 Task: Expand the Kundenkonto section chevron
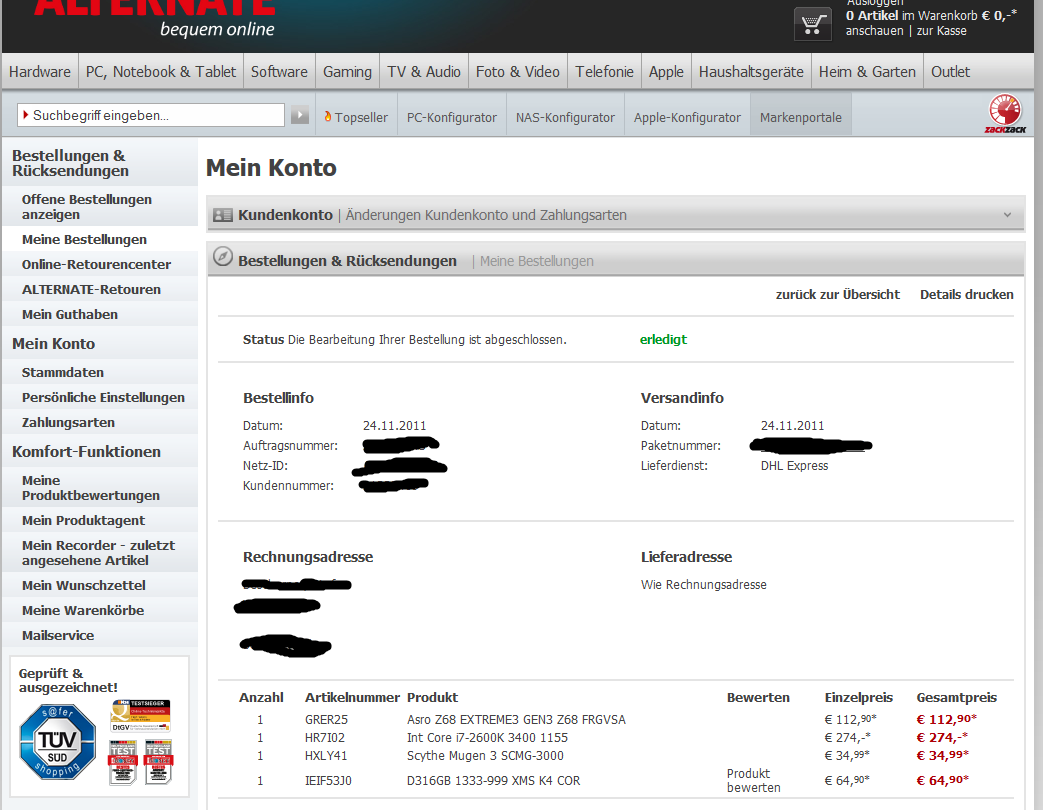coord(1007,215)
